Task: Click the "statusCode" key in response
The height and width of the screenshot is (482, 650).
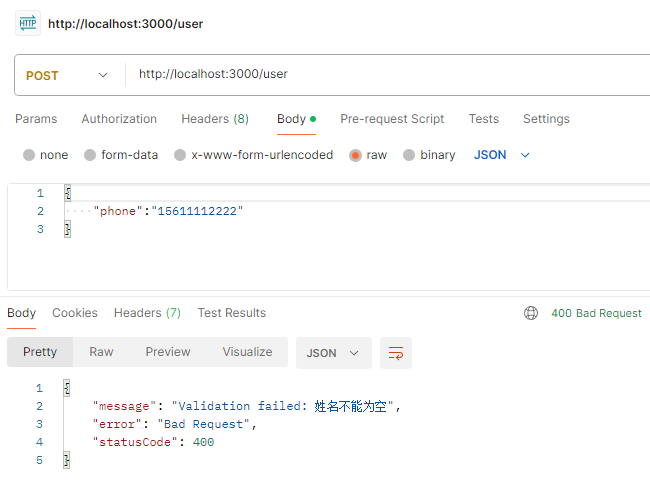Action: pyautogui.click(x=135, y=442)
